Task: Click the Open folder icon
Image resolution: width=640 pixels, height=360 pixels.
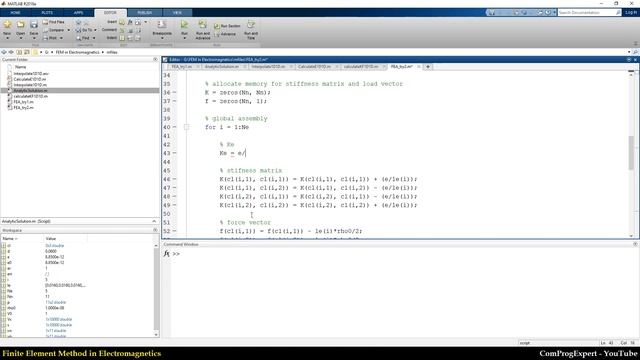Action: point(20,25)
